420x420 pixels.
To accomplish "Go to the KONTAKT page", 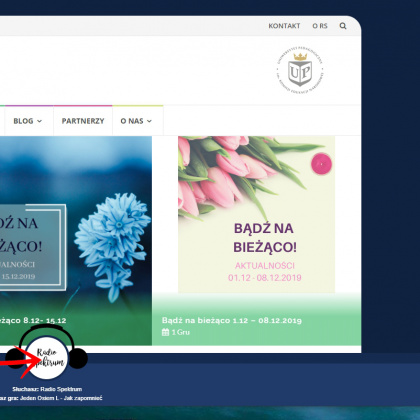I will pyautogui.click(x=284, y=26).
